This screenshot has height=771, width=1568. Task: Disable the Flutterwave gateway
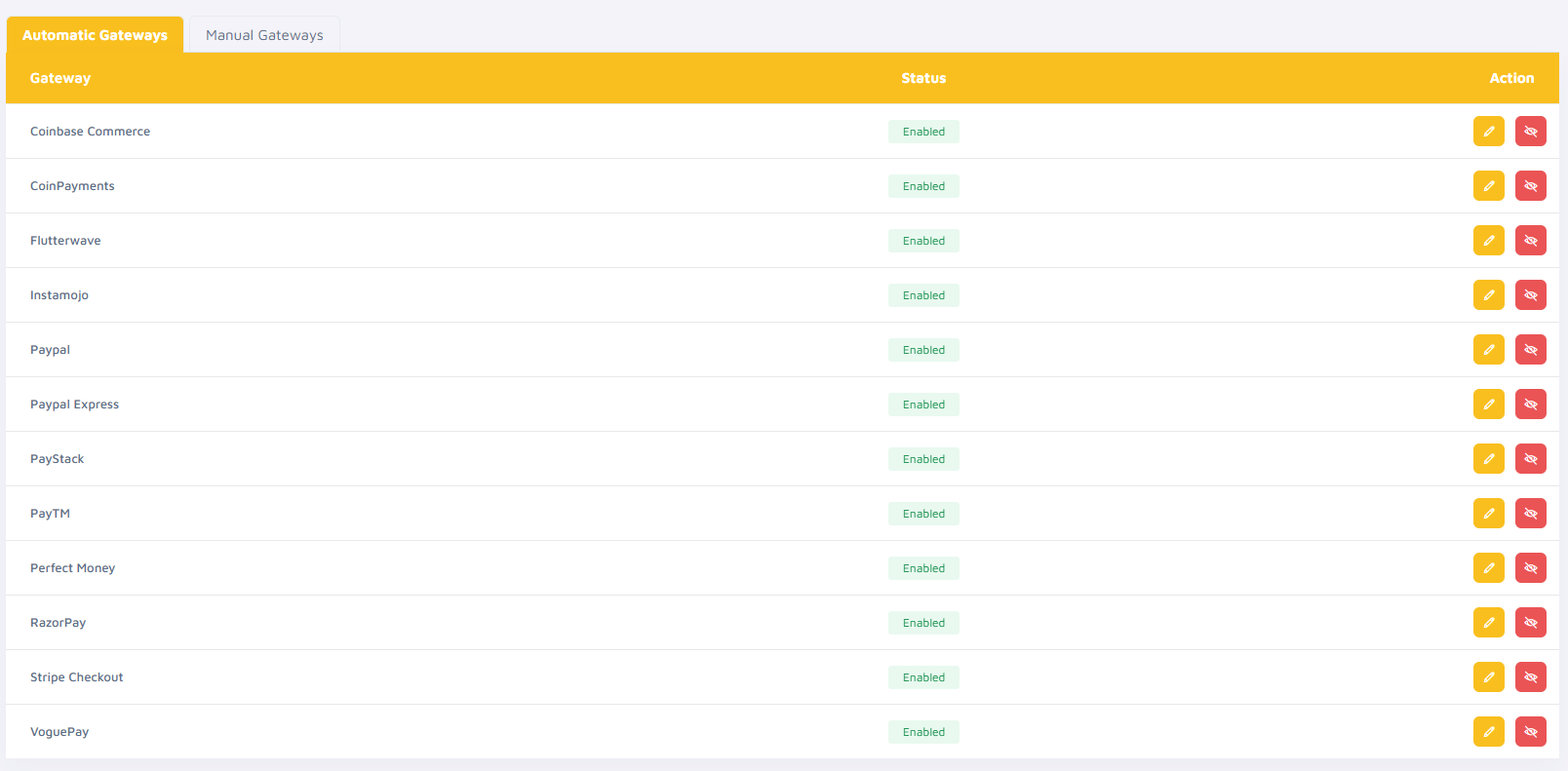pos(1530,241)
